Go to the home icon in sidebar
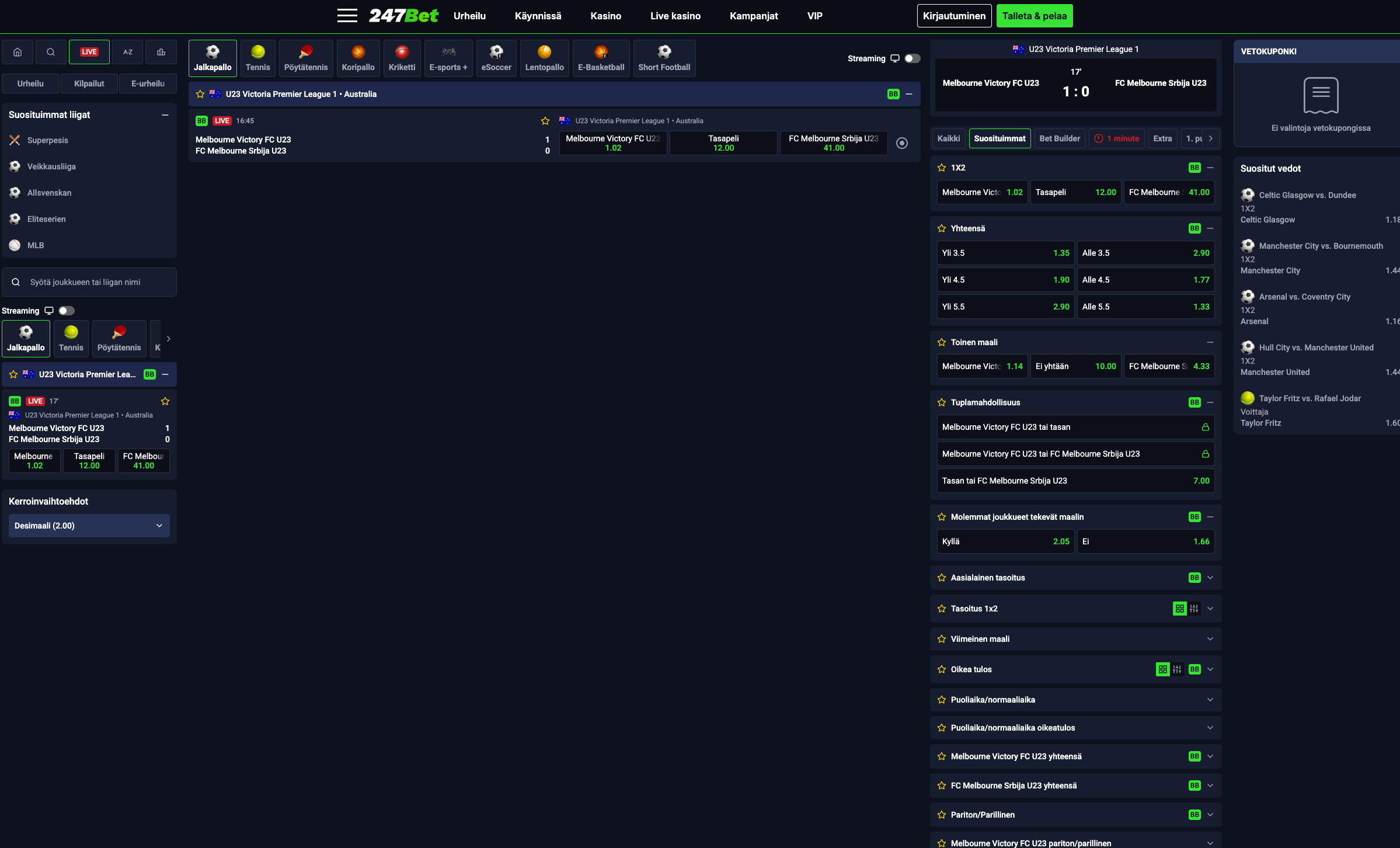Viewport: 1400px width, 848px height. click(18, 52)
